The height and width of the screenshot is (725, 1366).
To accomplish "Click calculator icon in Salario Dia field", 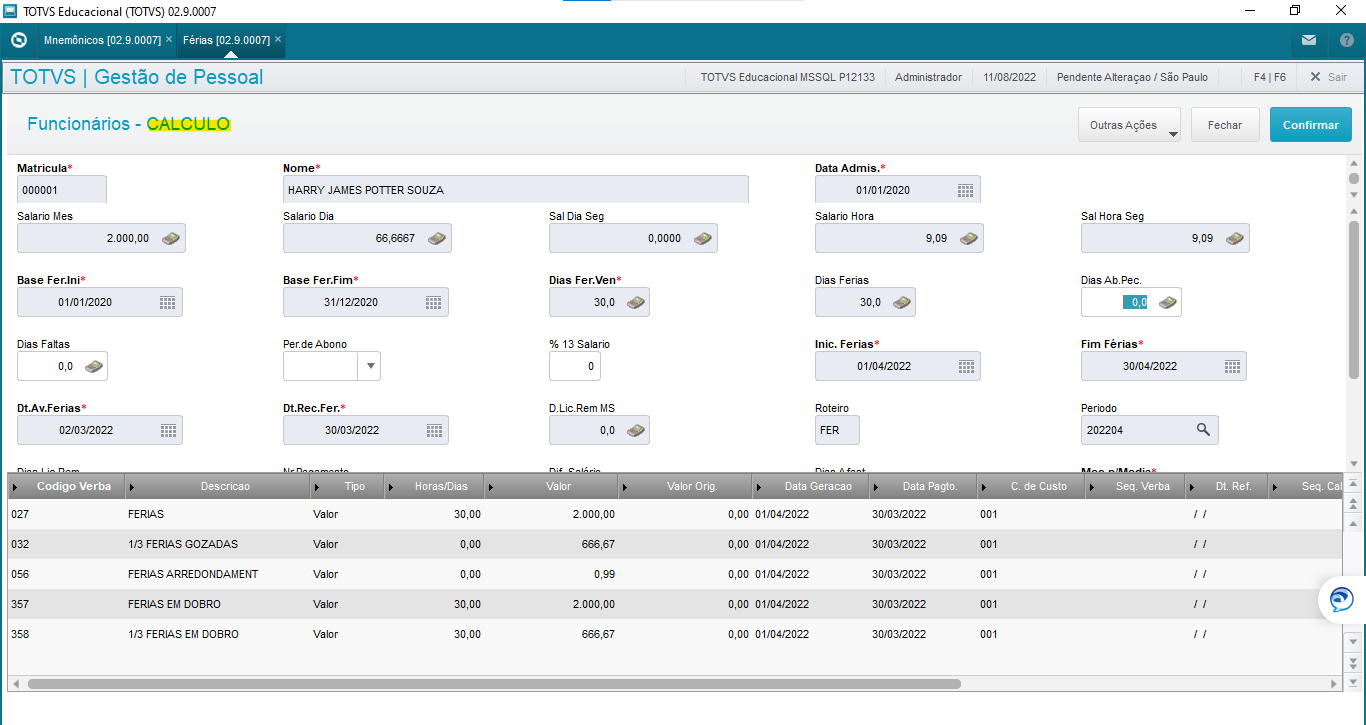I will point(436,238).
